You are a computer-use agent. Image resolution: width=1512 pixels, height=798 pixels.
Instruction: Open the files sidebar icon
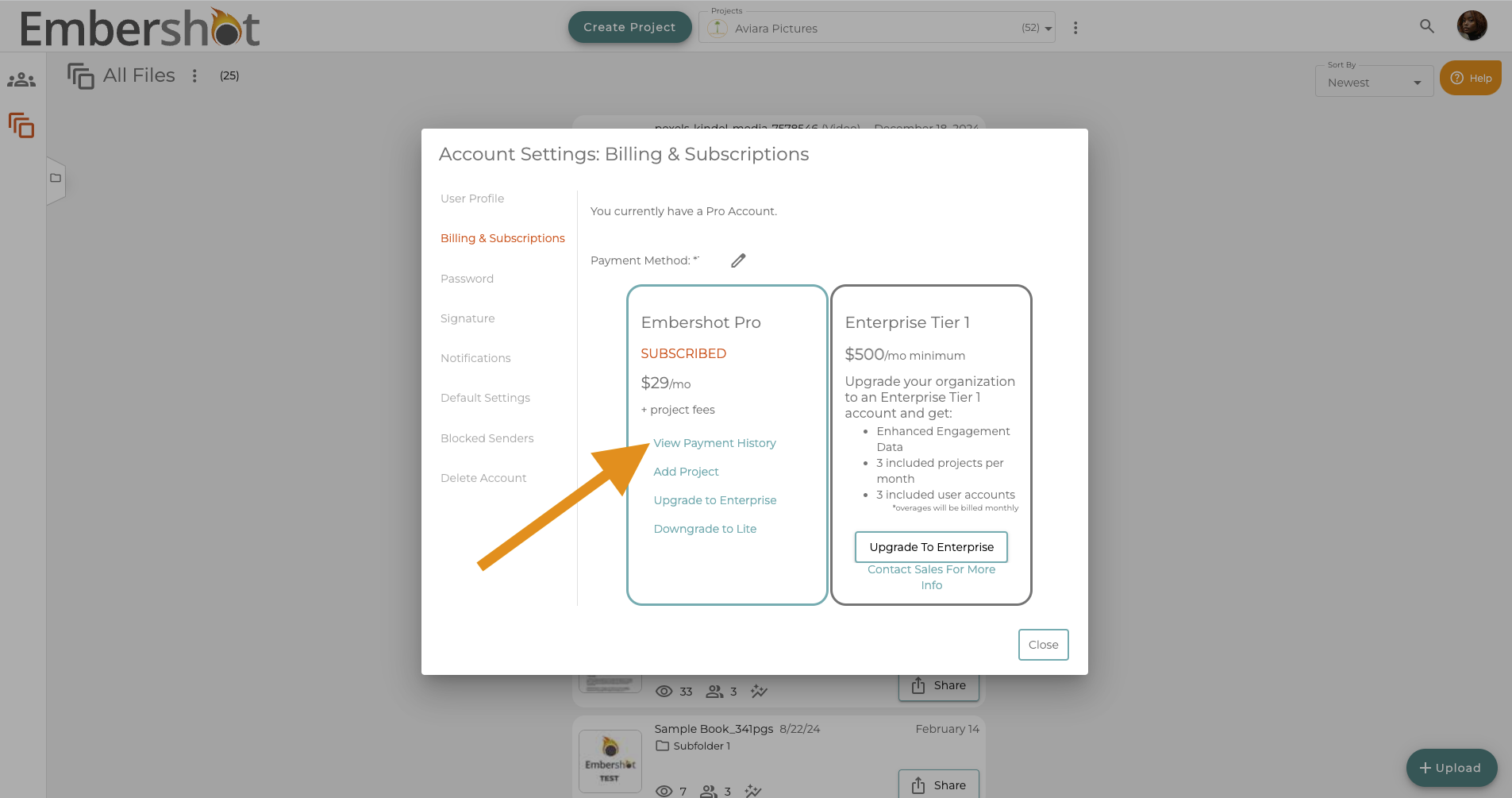(21, 125)
